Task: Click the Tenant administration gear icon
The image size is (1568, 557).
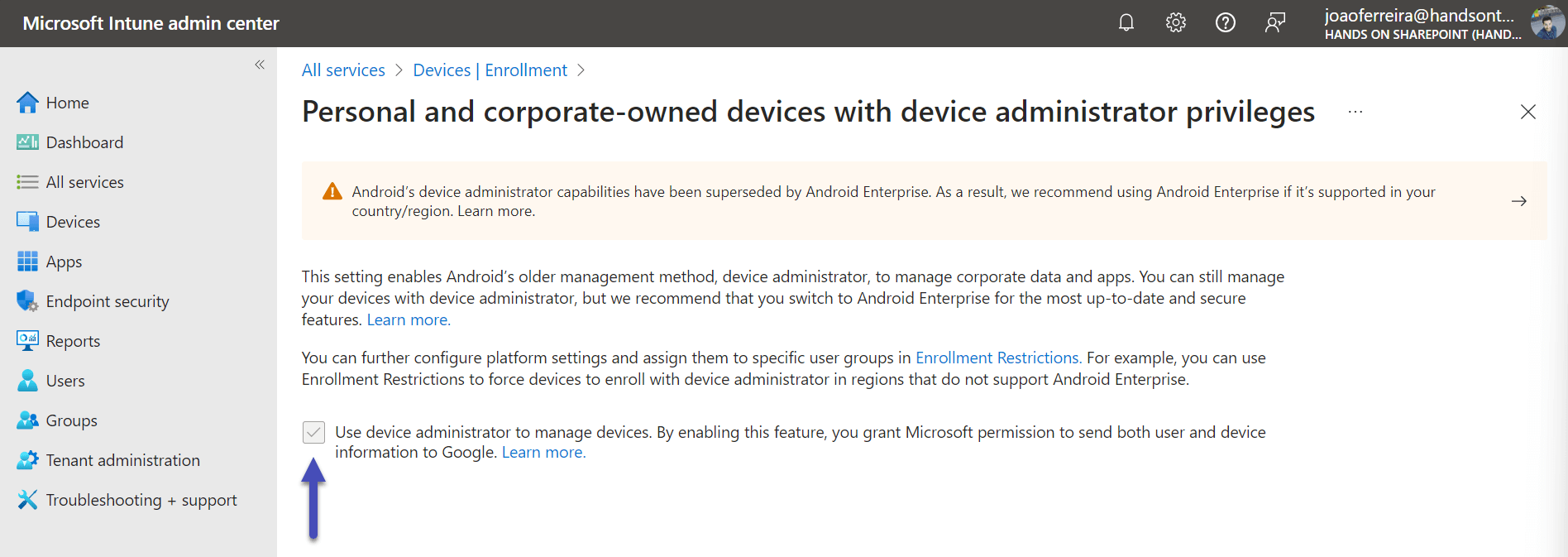Action: click(27, 460)
